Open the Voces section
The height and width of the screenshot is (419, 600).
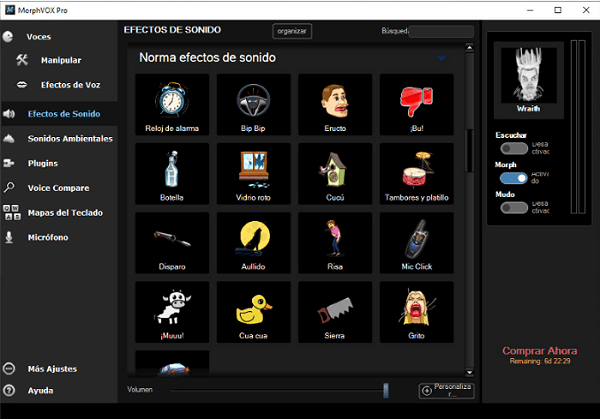click(x=39, y=37)
